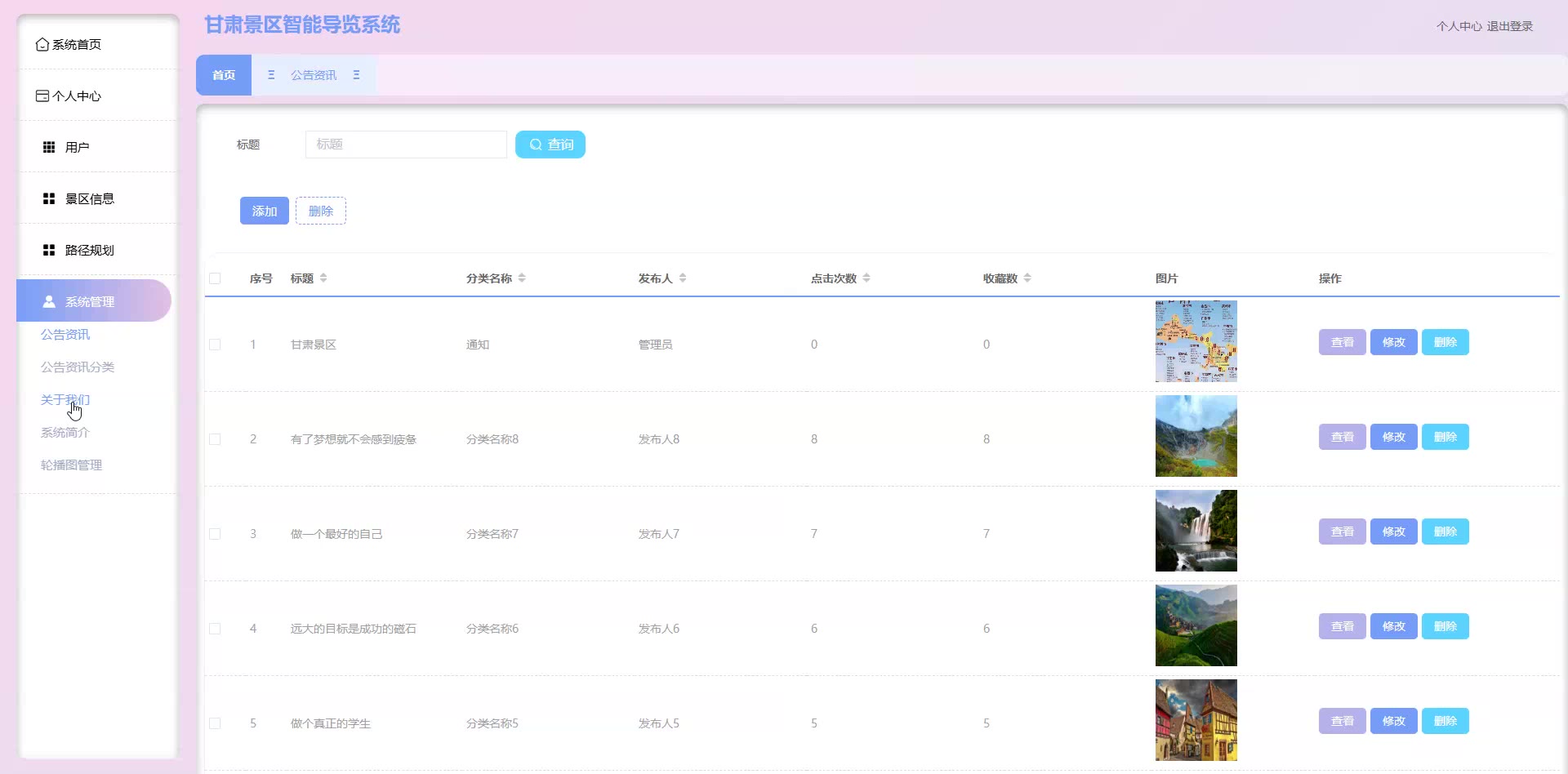Click the sort arrows on 标题 column
Screen dimensions: 1568x774
pyautogui.click(x=323, y=278)
